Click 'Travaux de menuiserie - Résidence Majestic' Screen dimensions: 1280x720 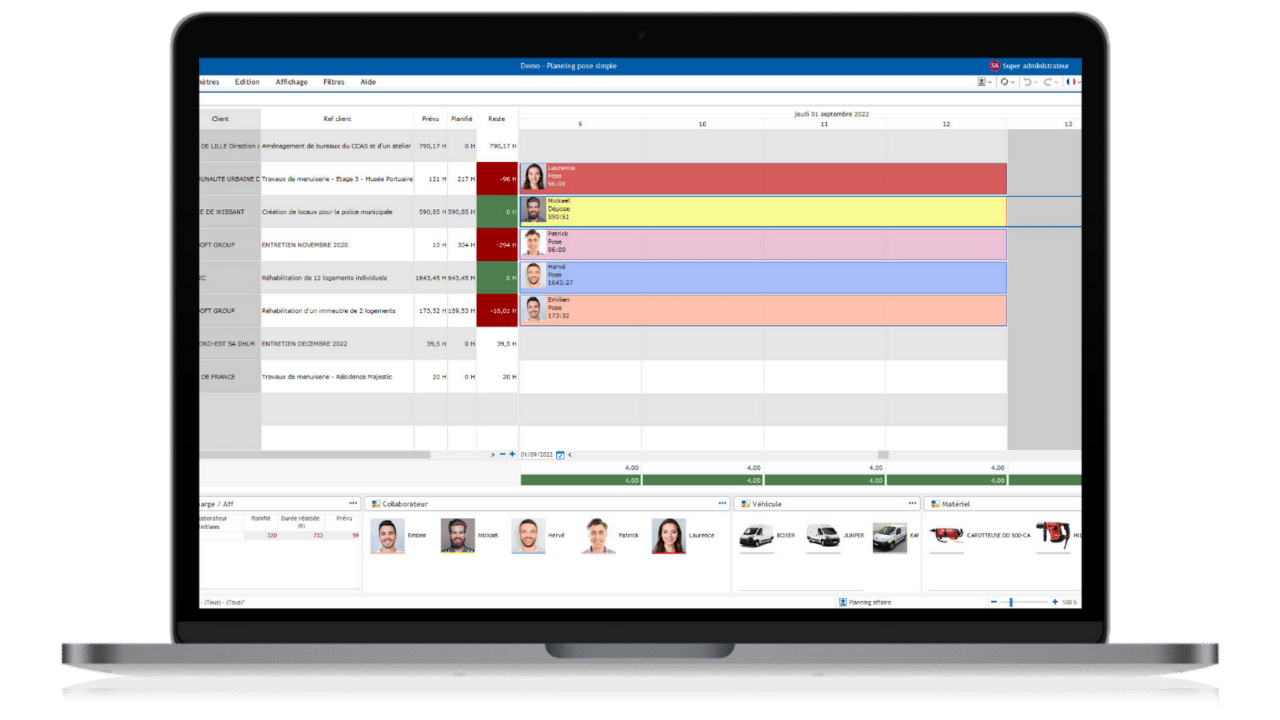click(327, 377)
